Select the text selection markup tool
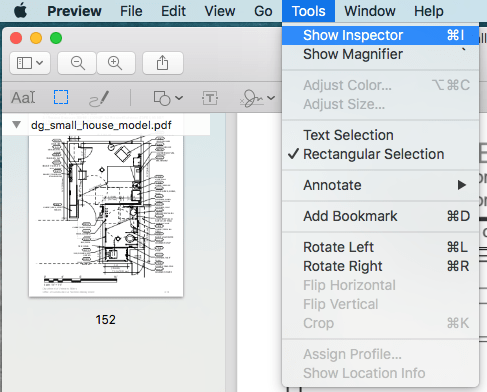The image size is (487, 392). click(23, 98)
